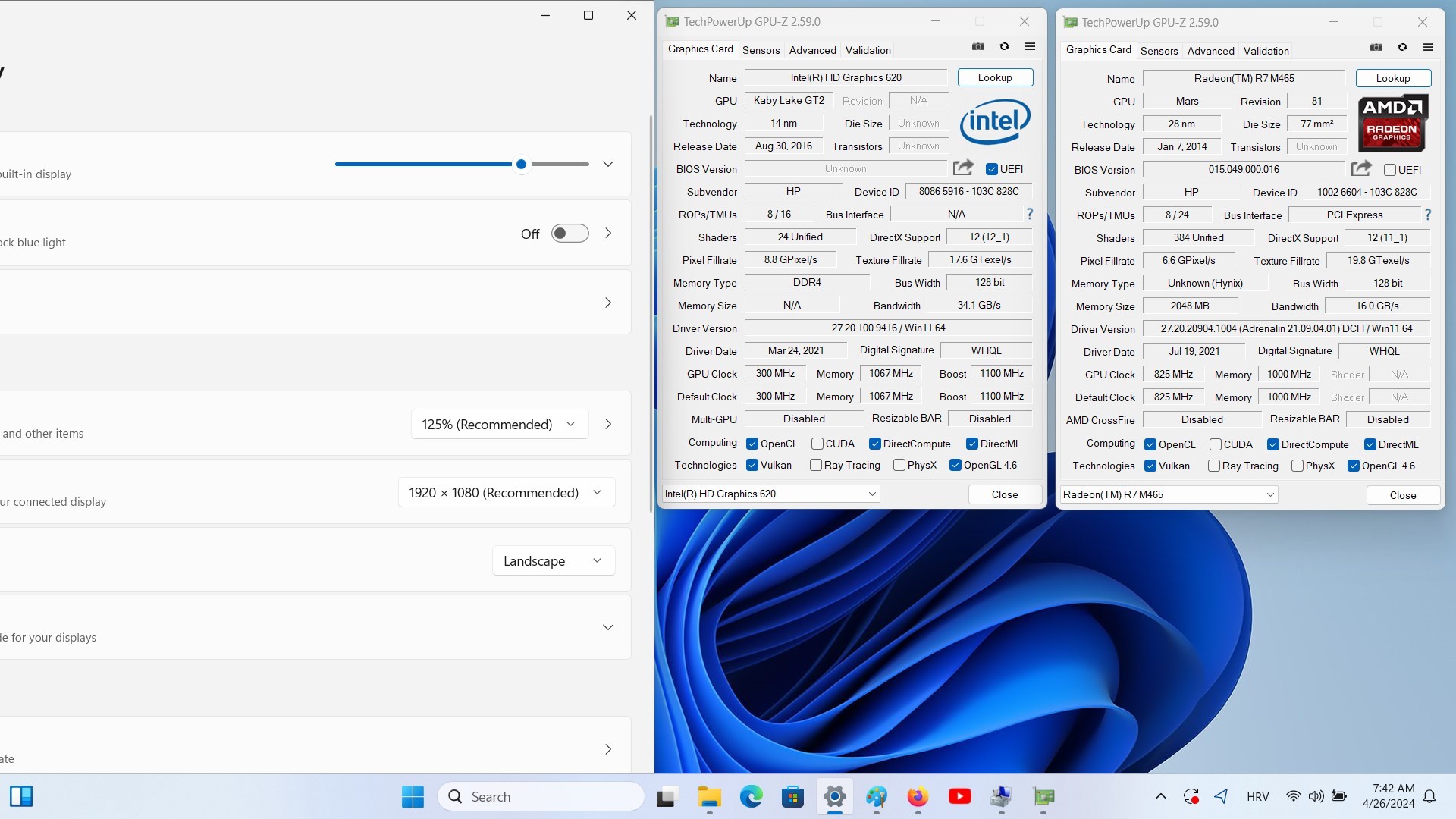Open scale advanced settings arrow
Screen dimensions: 1456x819
608,424
